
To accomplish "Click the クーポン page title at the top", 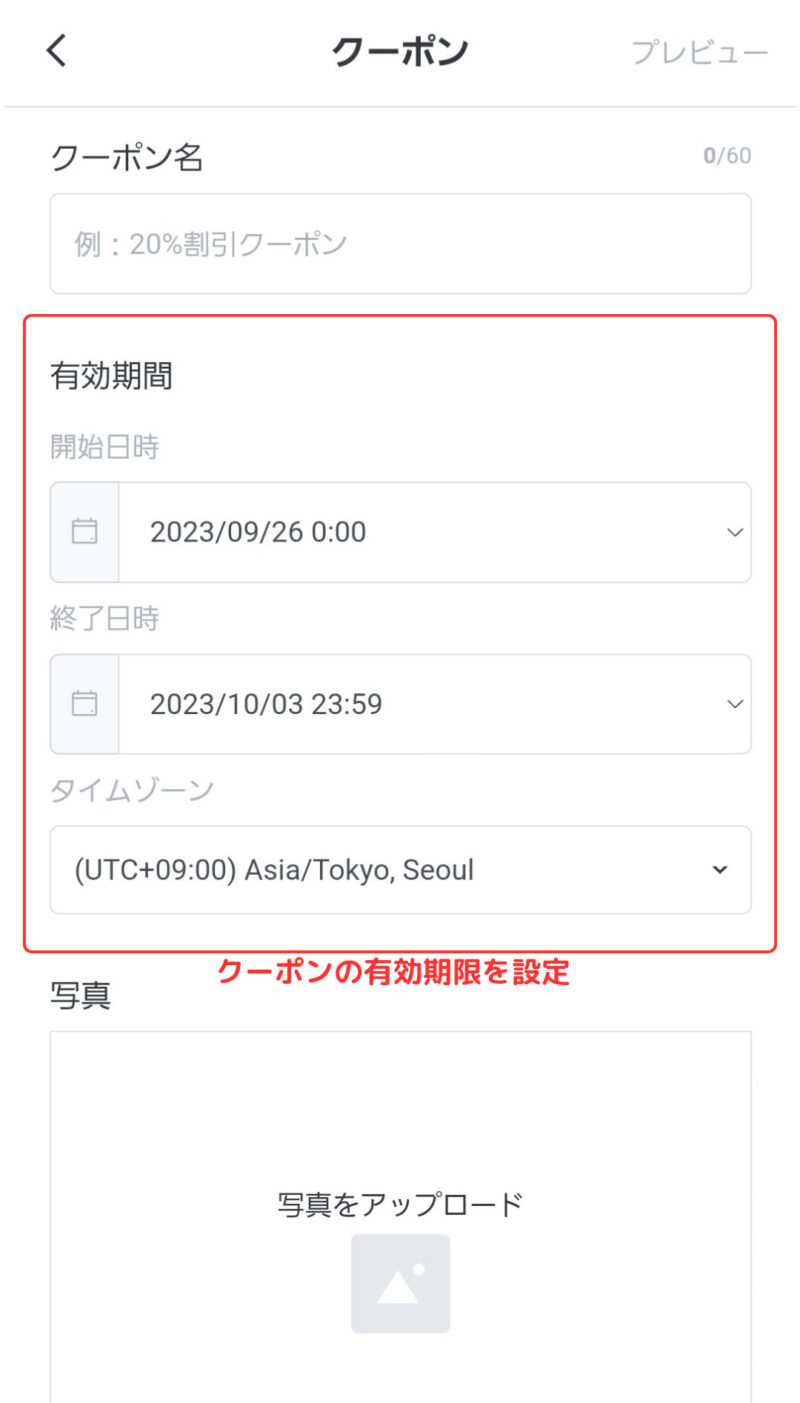I will [x=400, y=51].
